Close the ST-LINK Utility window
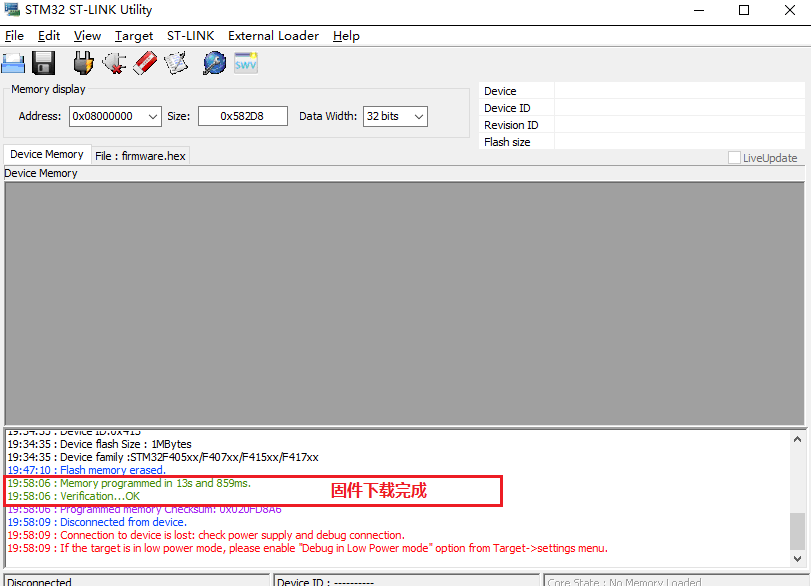811x586 pixels. tap(789, 10)
